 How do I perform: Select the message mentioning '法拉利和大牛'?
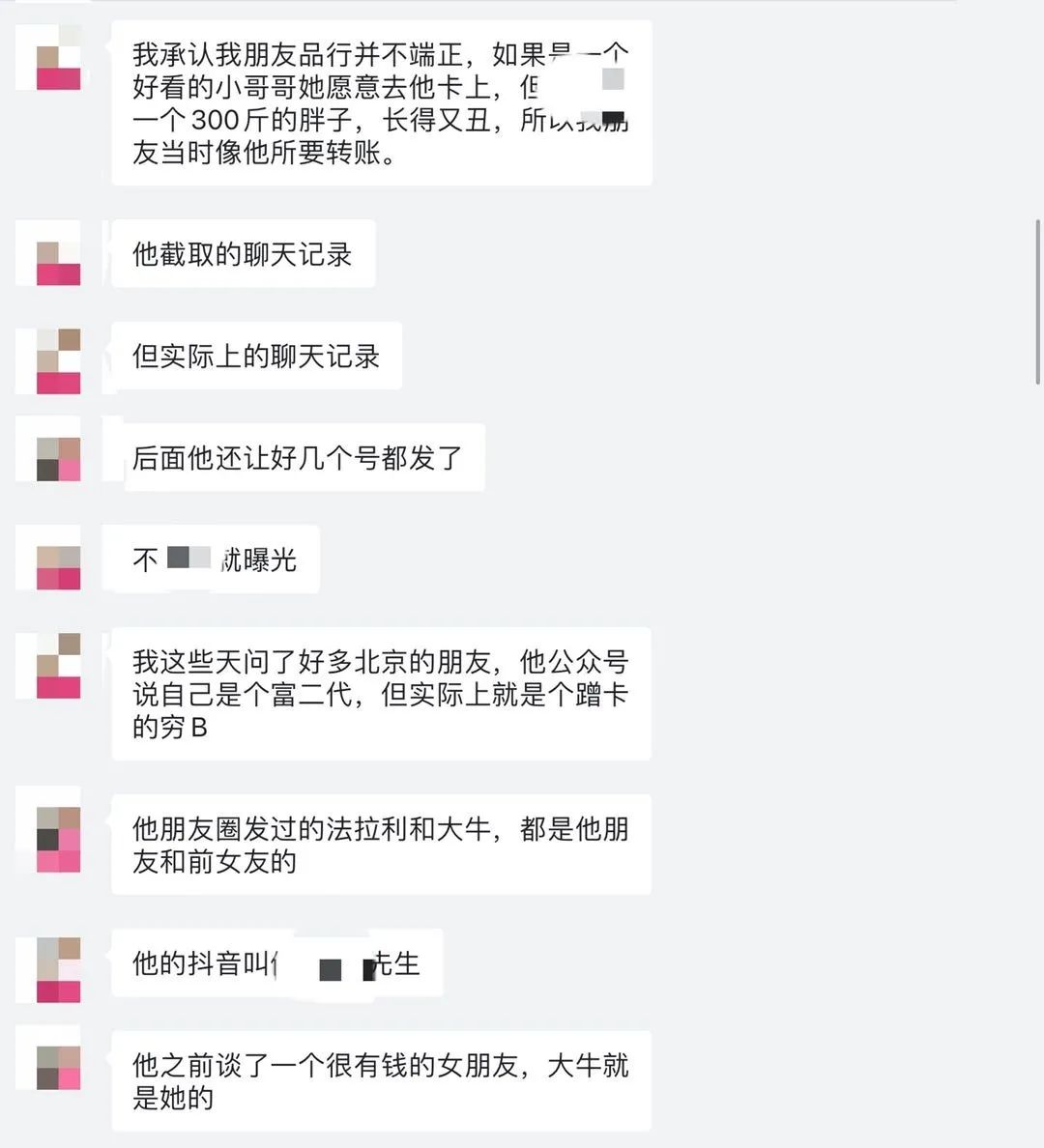pos(381,845)
